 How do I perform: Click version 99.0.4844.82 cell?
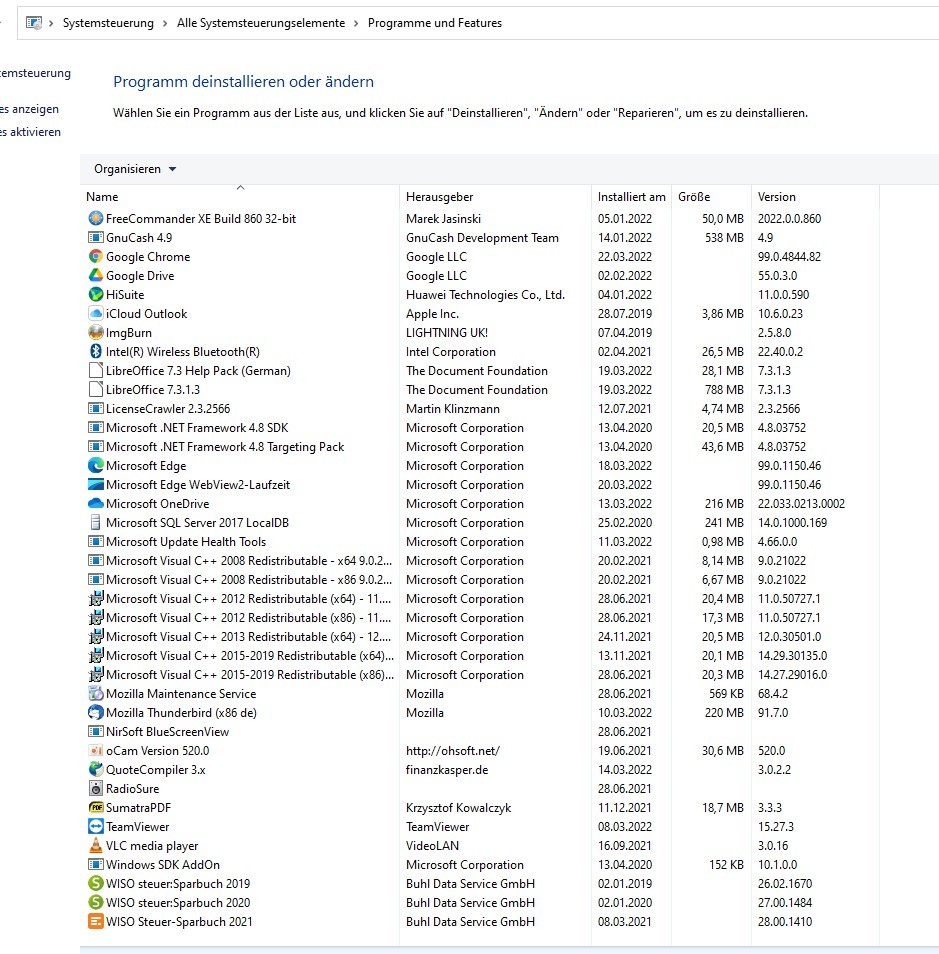(x=789, y=257)
